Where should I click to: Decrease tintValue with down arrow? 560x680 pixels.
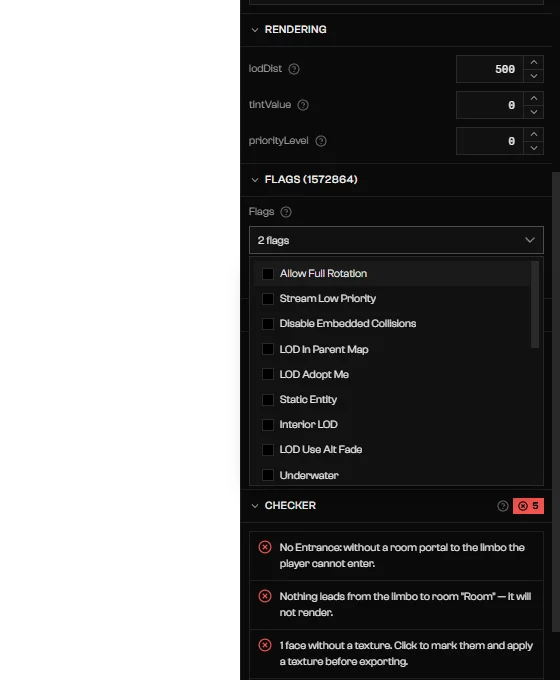pos(534,112)
